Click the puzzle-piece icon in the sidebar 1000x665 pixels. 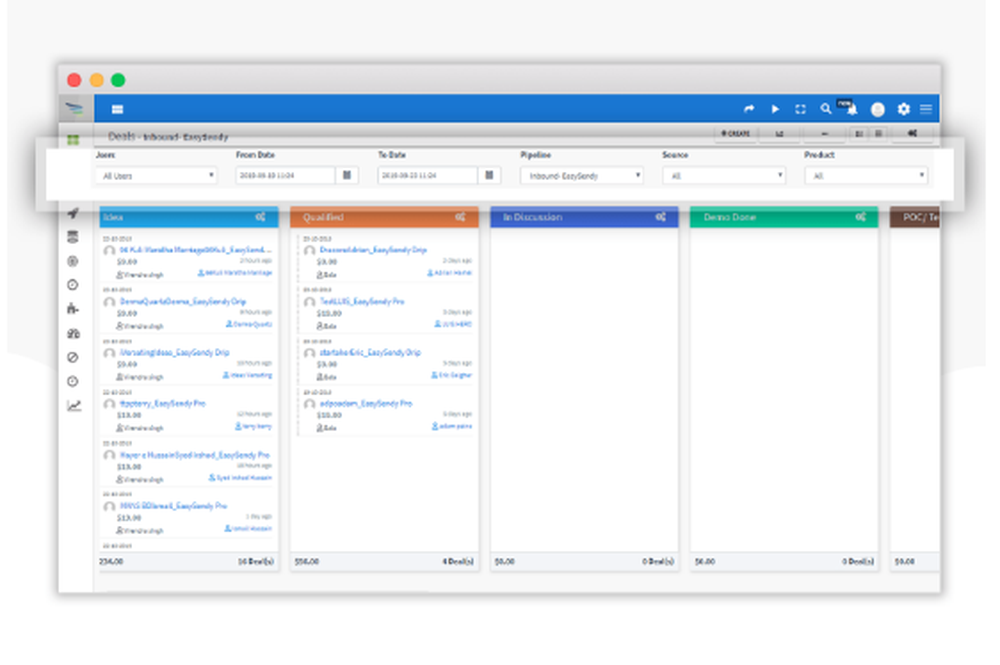73,309
